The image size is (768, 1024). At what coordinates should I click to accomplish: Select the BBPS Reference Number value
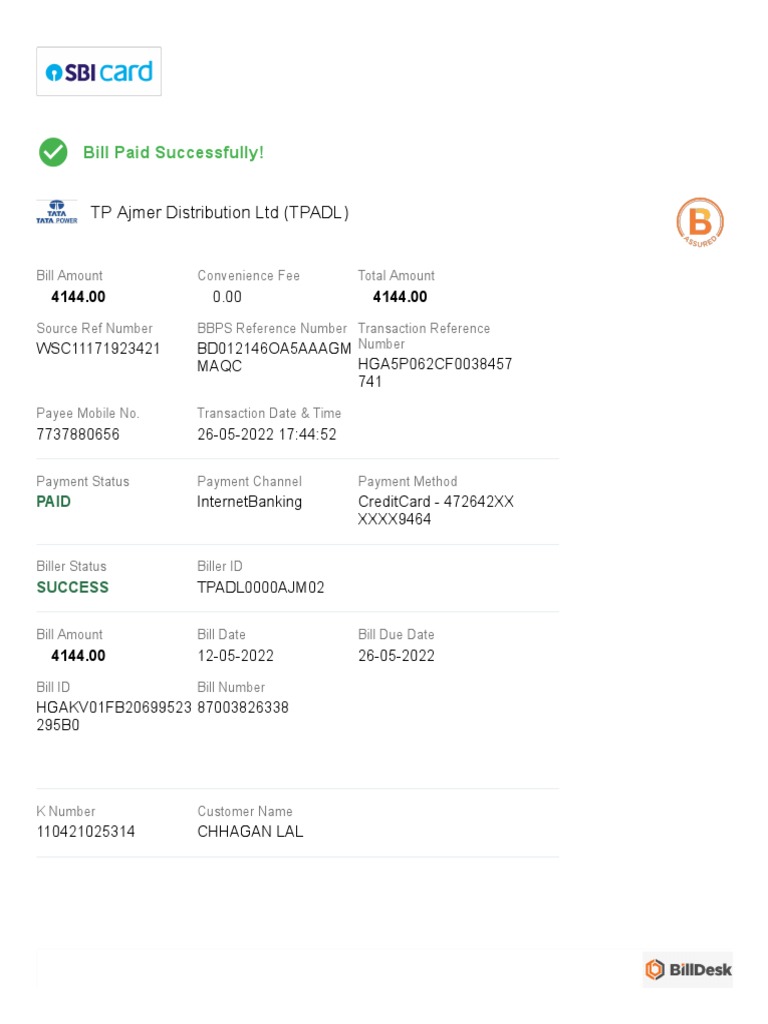click(274, 357)
